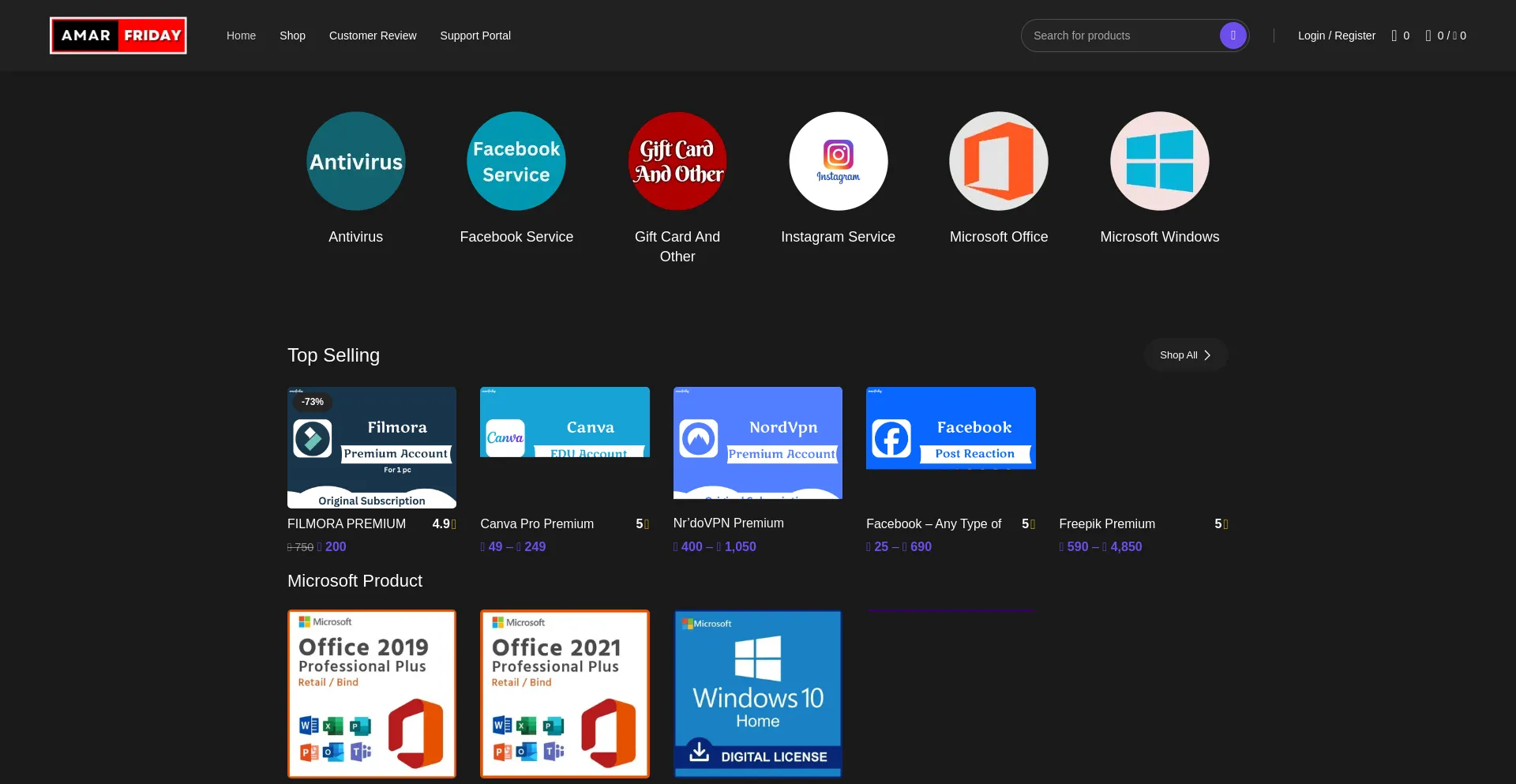Select the Facebook Service category circle

click(516, 161)
